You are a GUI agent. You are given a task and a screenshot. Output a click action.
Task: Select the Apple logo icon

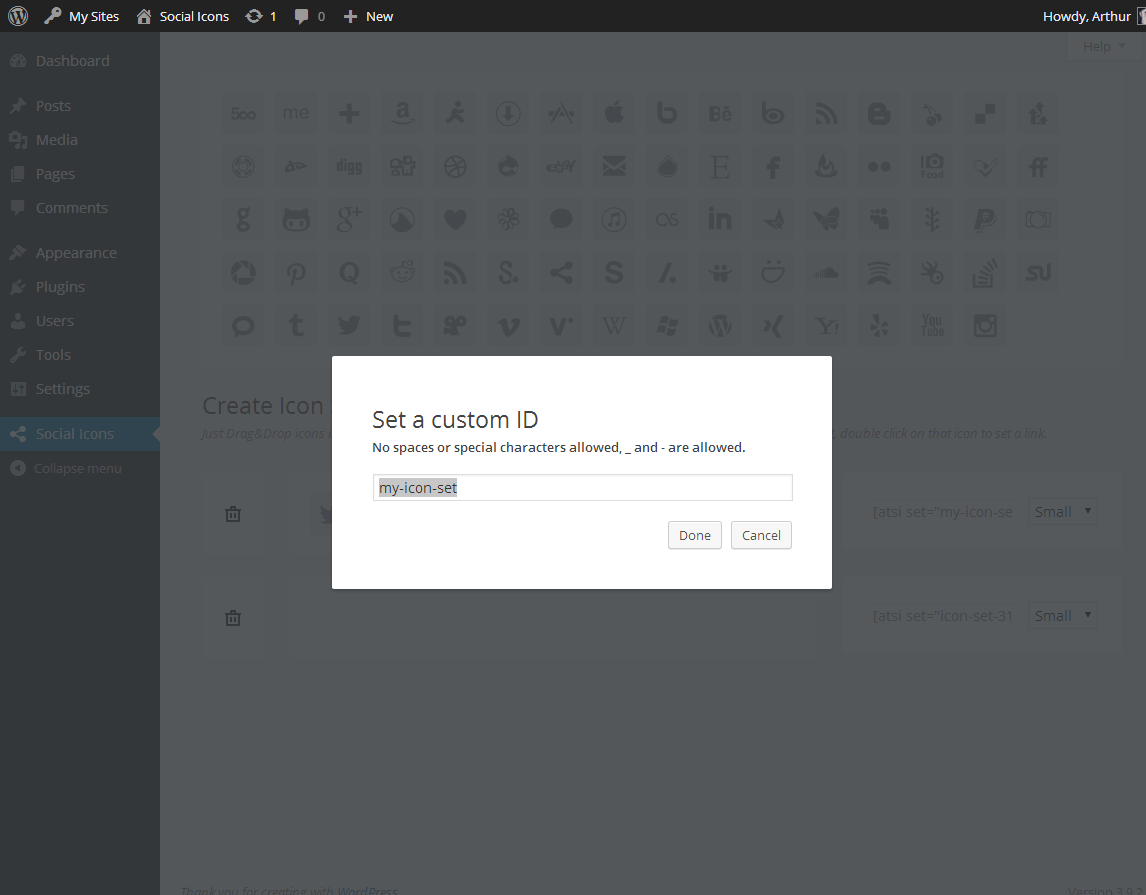point(614,113)
